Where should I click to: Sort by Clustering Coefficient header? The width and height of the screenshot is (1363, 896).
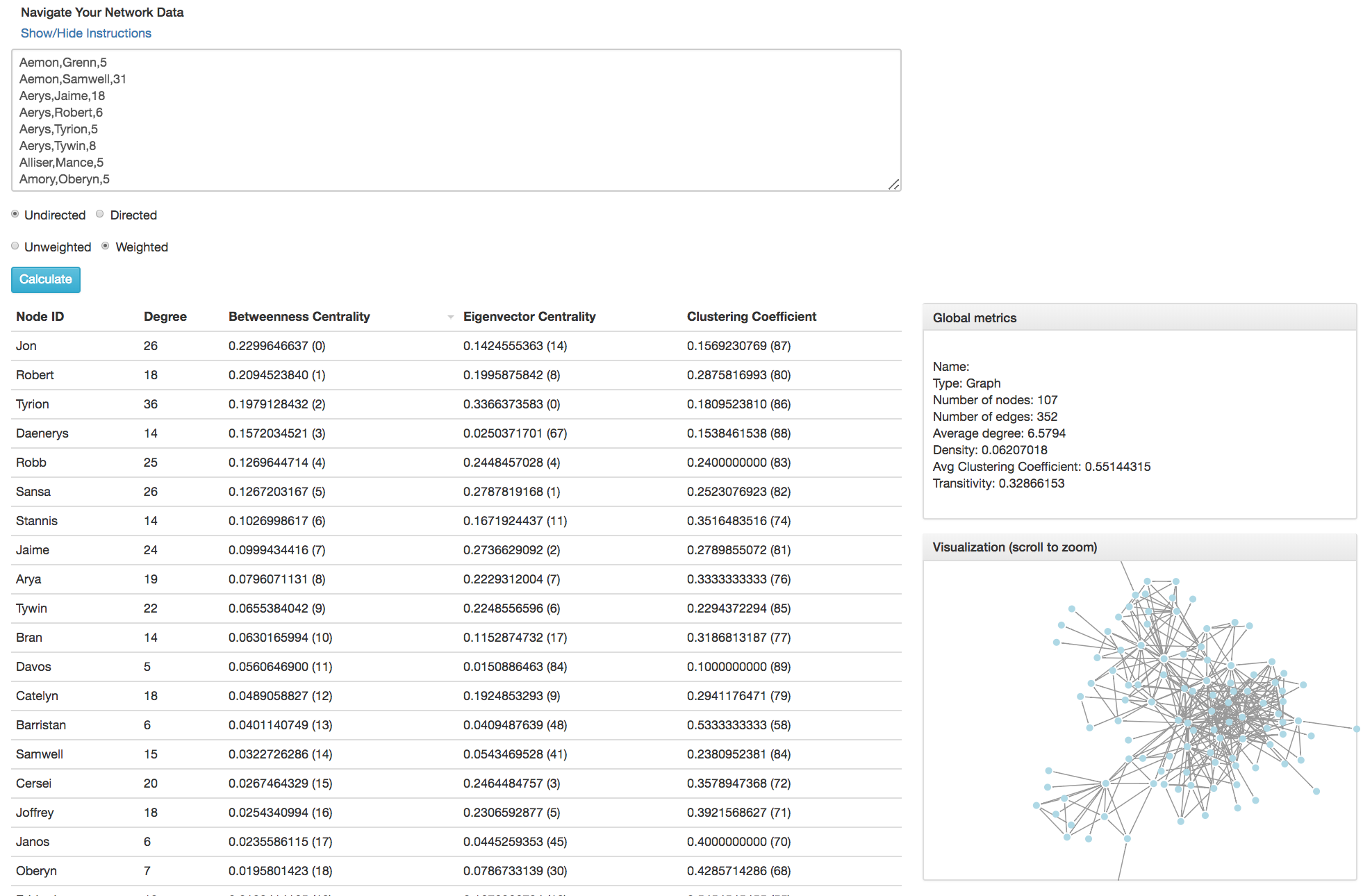point(751,317)
